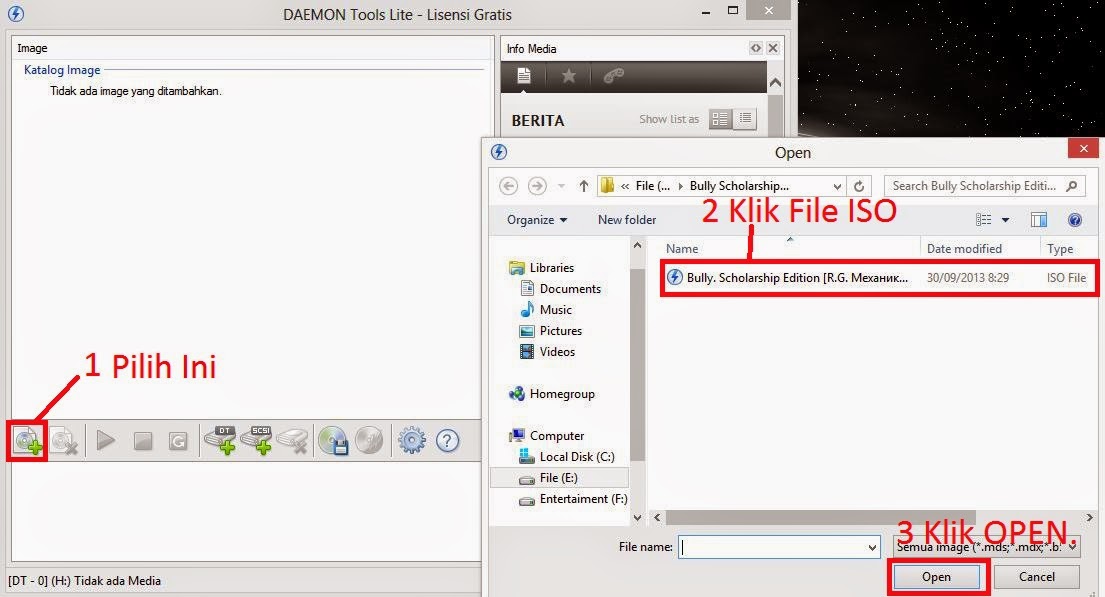Screen dimensions: 1105x597
Task: Refresh the folder in Open dialog
Action: click(858, 186)
